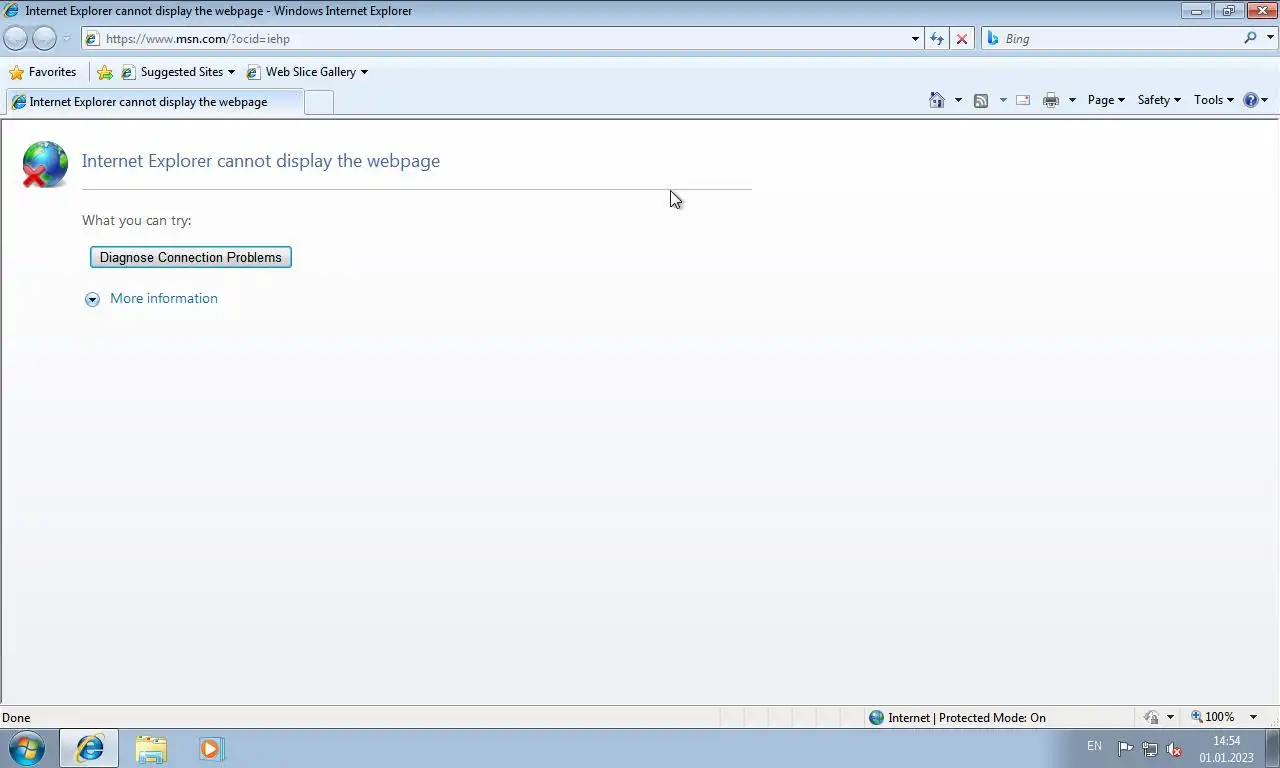
Task: Click Internet Protected Mode status zone
Action: pos(957,717)
